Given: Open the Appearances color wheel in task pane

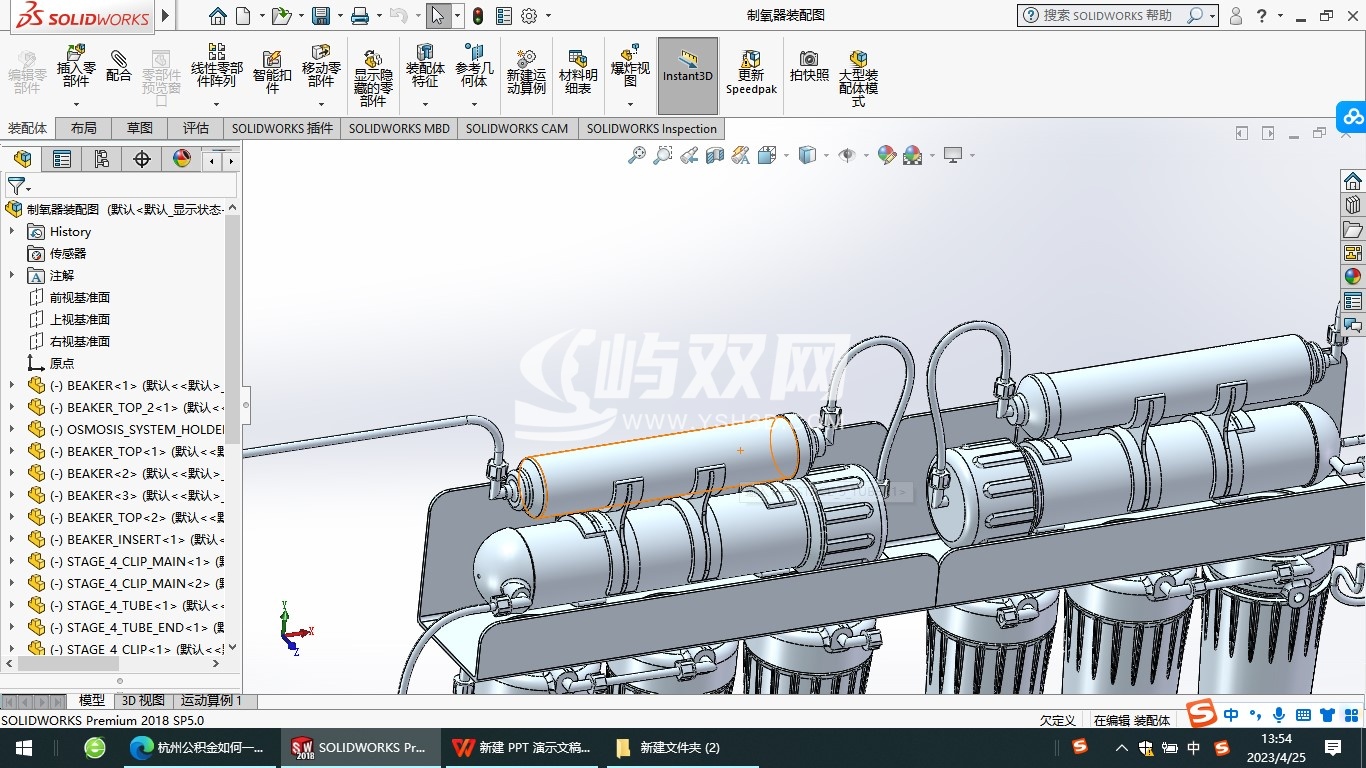Looking at the screenshot, I should (x=1352, y=277).
